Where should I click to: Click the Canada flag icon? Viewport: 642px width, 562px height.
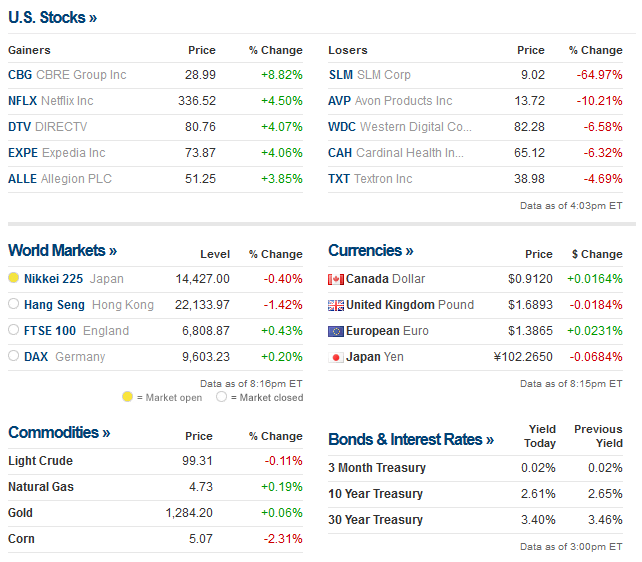click(x=336, y=280)
